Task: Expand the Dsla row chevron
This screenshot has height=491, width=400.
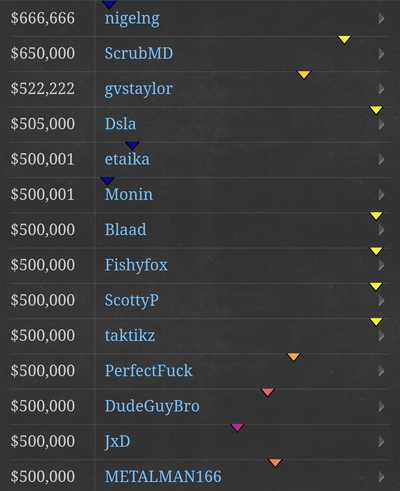Action: pos(382,124)
